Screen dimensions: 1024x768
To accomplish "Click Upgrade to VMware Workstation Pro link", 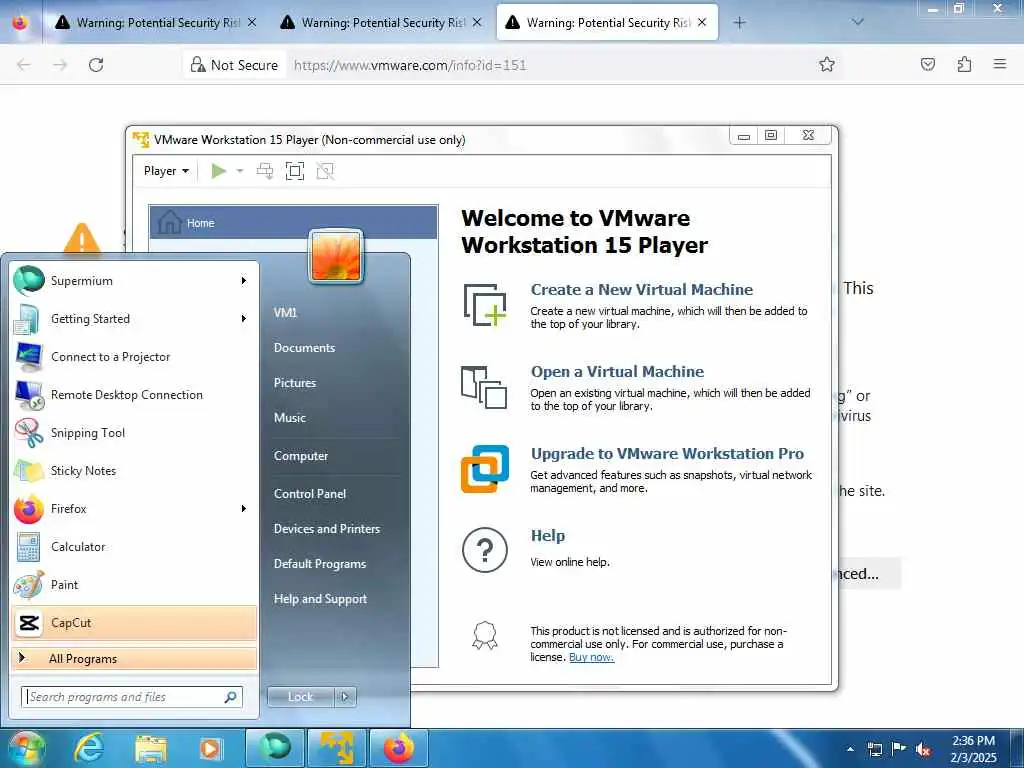I will [667, 454].
